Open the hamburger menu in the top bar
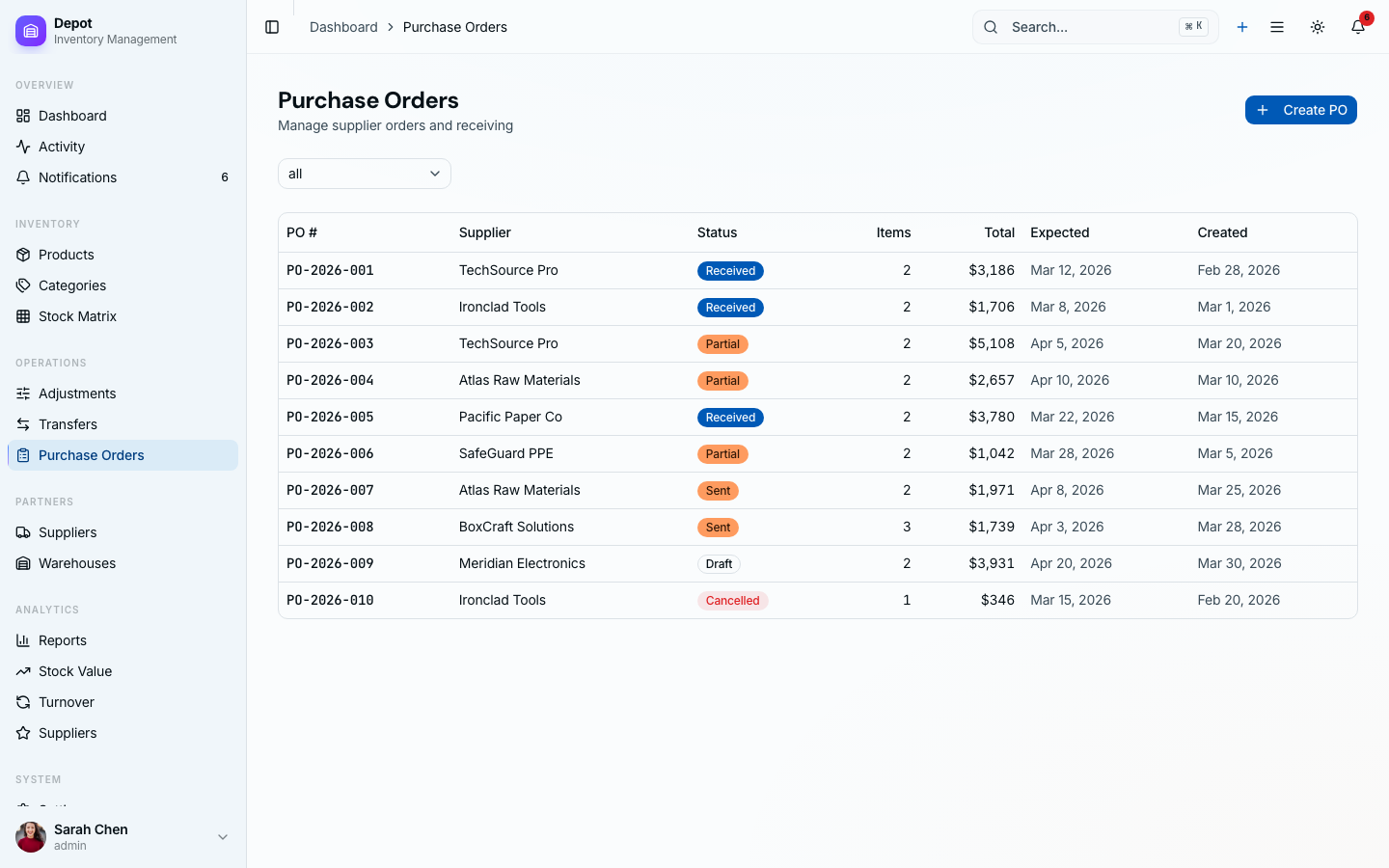1389x868 pixels. coord(1277,27)
